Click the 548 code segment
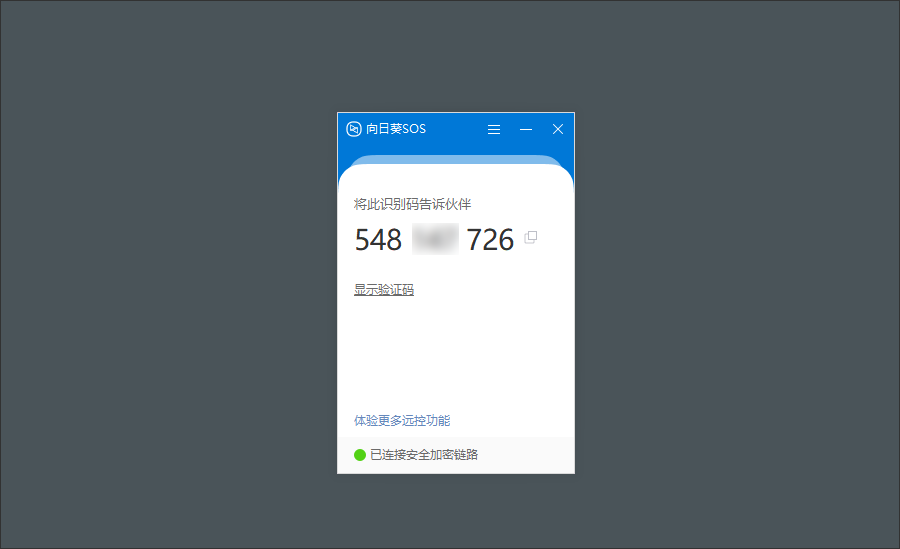 [378, 239]
